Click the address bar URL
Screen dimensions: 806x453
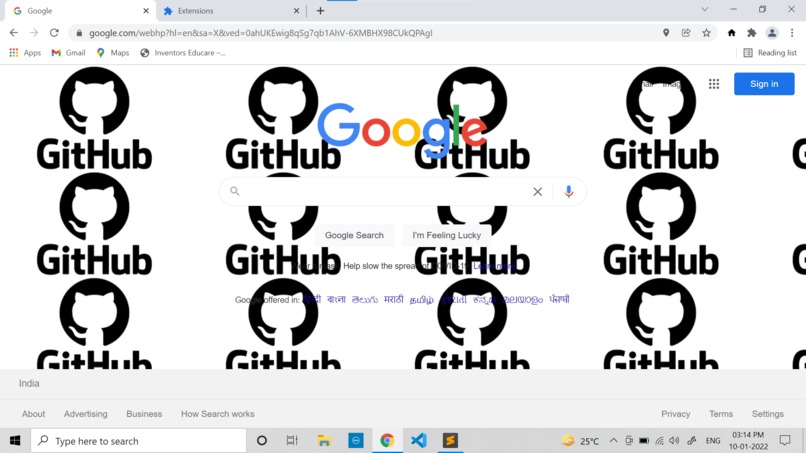tap(261, 33)
